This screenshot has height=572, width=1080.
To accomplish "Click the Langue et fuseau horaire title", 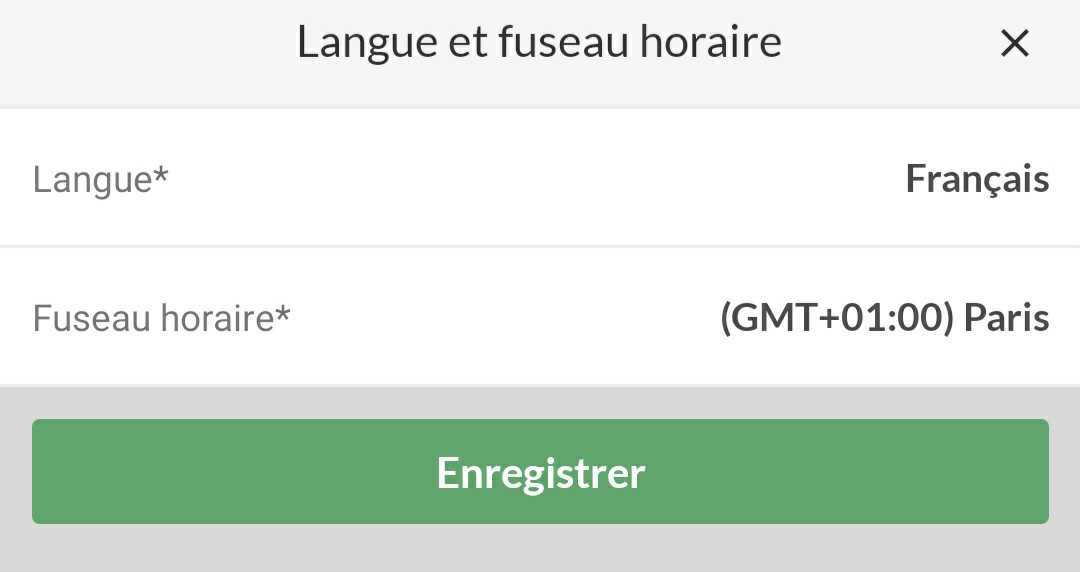I will (x=539, y=43).
